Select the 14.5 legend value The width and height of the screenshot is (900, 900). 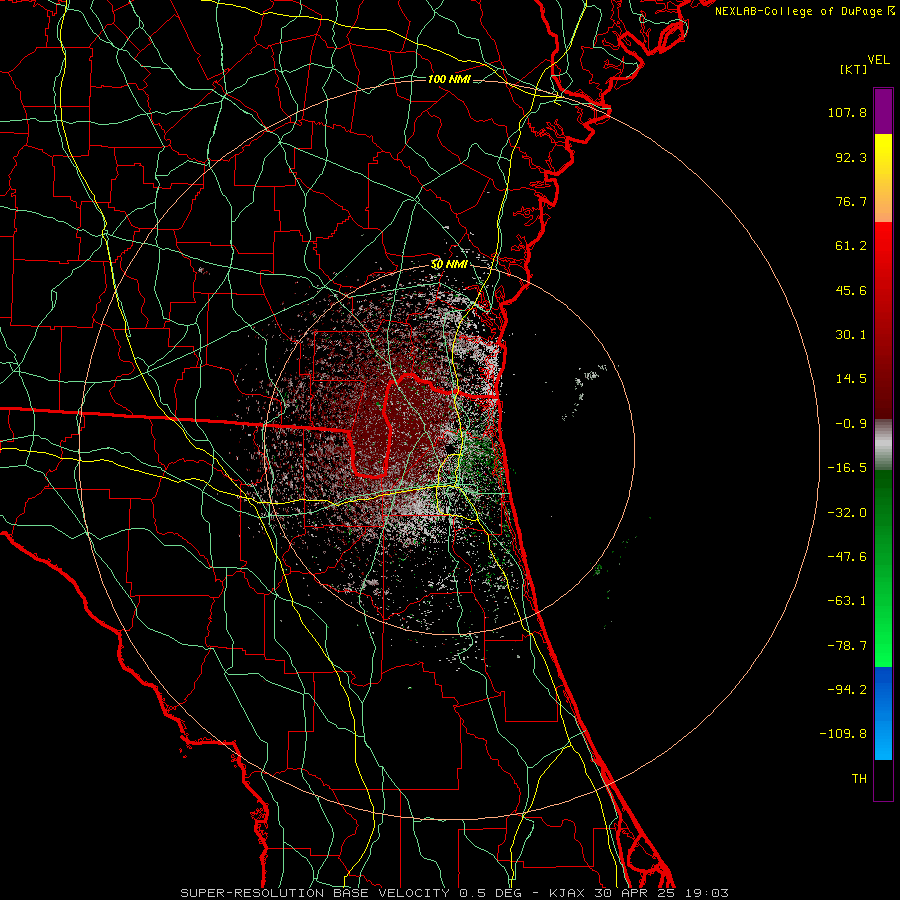[851, 379]
